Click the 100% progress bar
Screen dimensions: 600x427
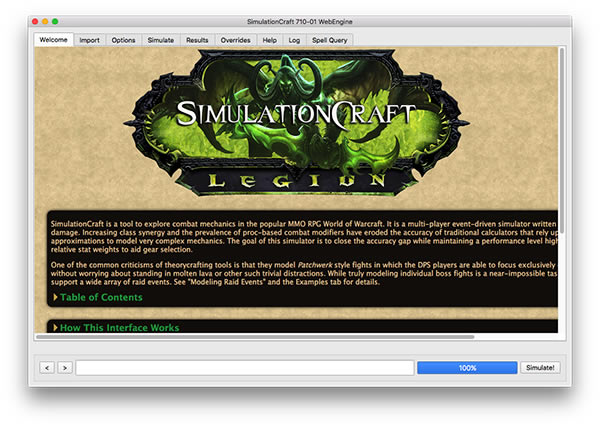click(467, 368)
